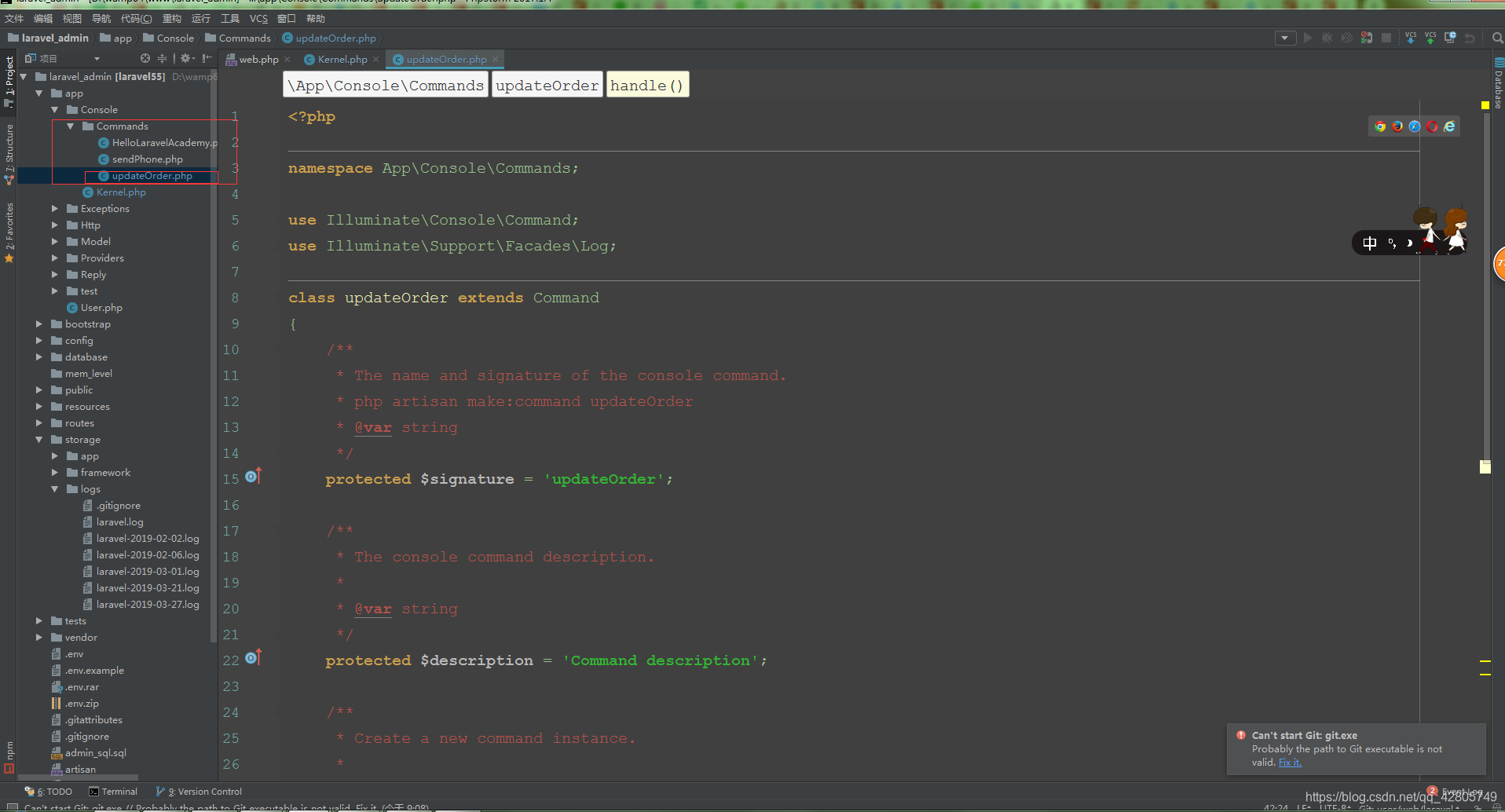The image size is (1505, 812).
Task: Open in Safari browser icon
Action: click(x=1415, y=126)
